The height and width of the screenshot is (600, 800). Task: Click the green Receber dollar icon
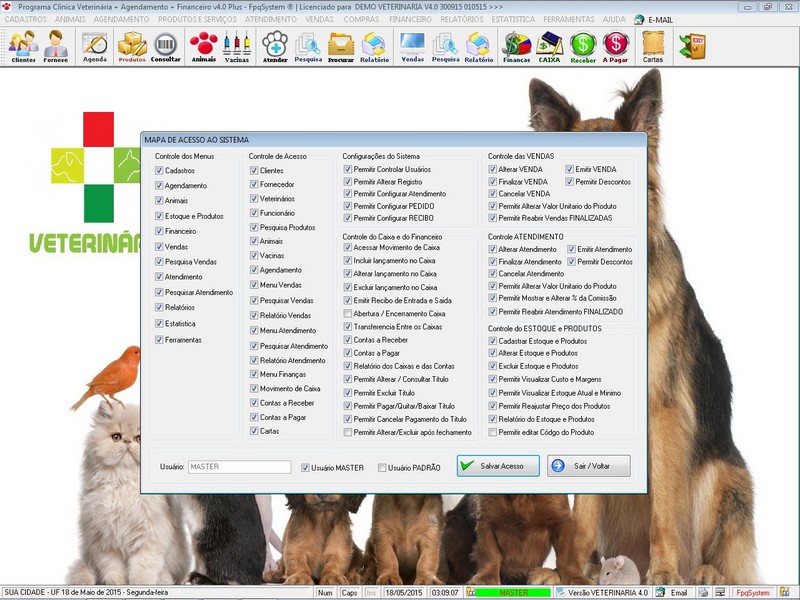pos(583,46)
